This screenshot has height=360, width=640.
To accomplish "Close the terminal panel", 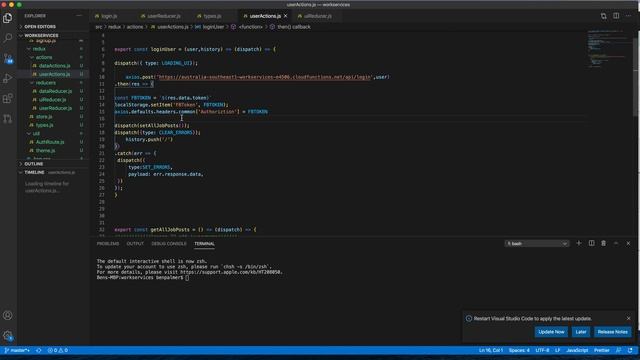I will [x=629, y=243].
